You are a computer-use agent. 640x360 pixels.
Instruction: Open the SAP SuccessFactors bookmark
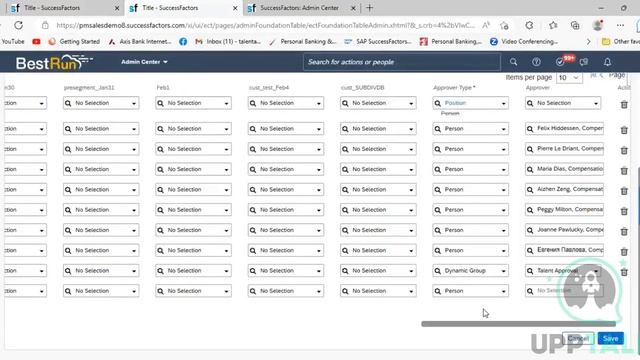pos(378,41)
